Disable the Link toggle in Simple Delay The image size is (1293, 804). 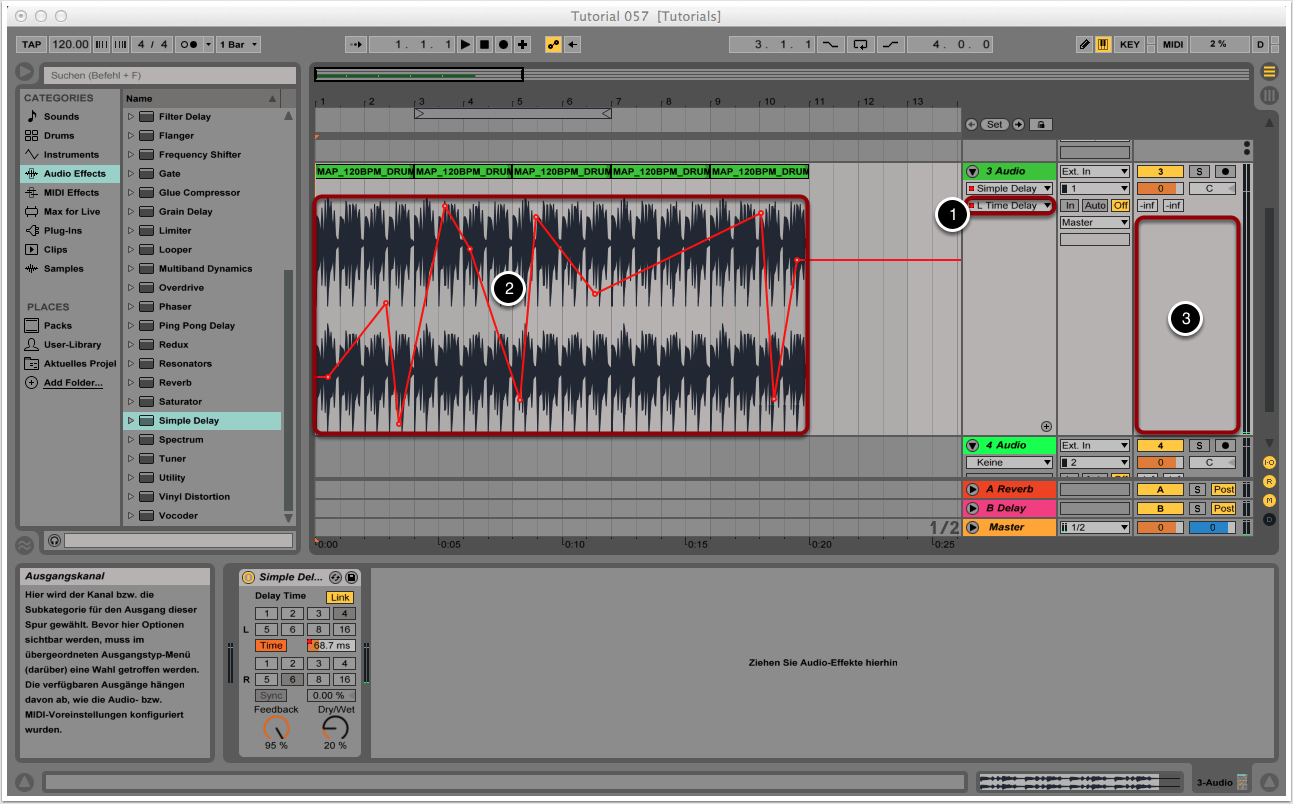click(x=340, y=597)
